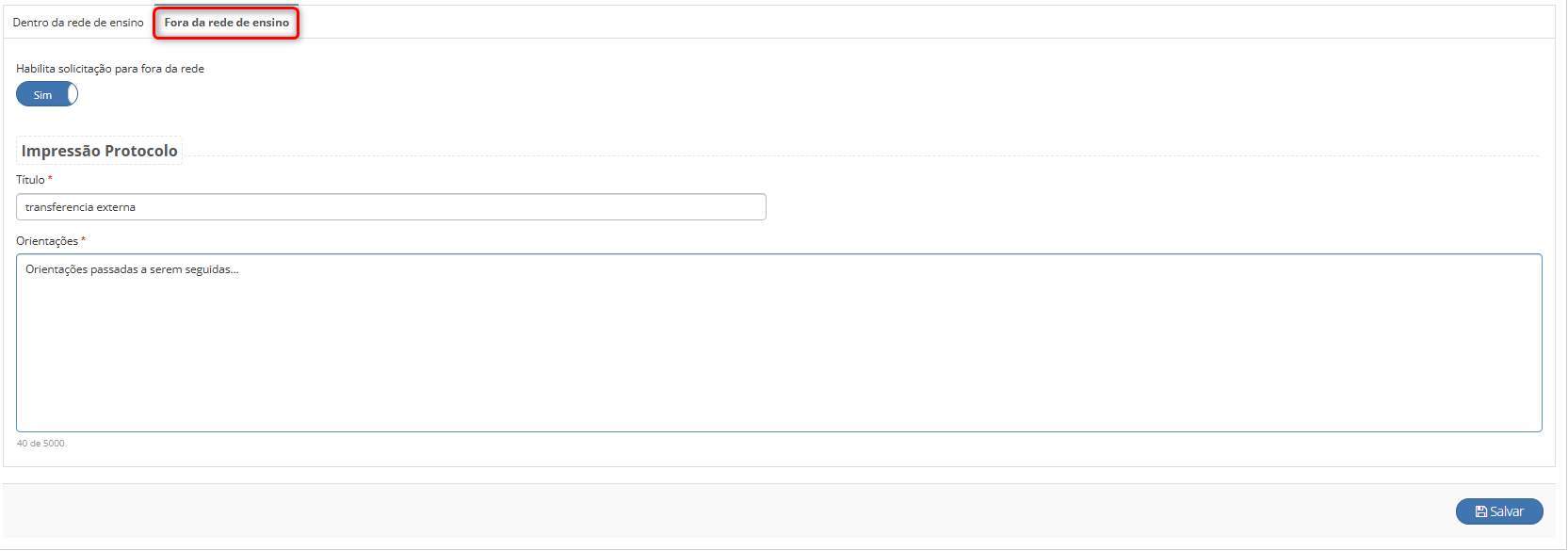Click the Título field label
The height and width of the screenshot is (551, 1568).
(x=30, y=180)
